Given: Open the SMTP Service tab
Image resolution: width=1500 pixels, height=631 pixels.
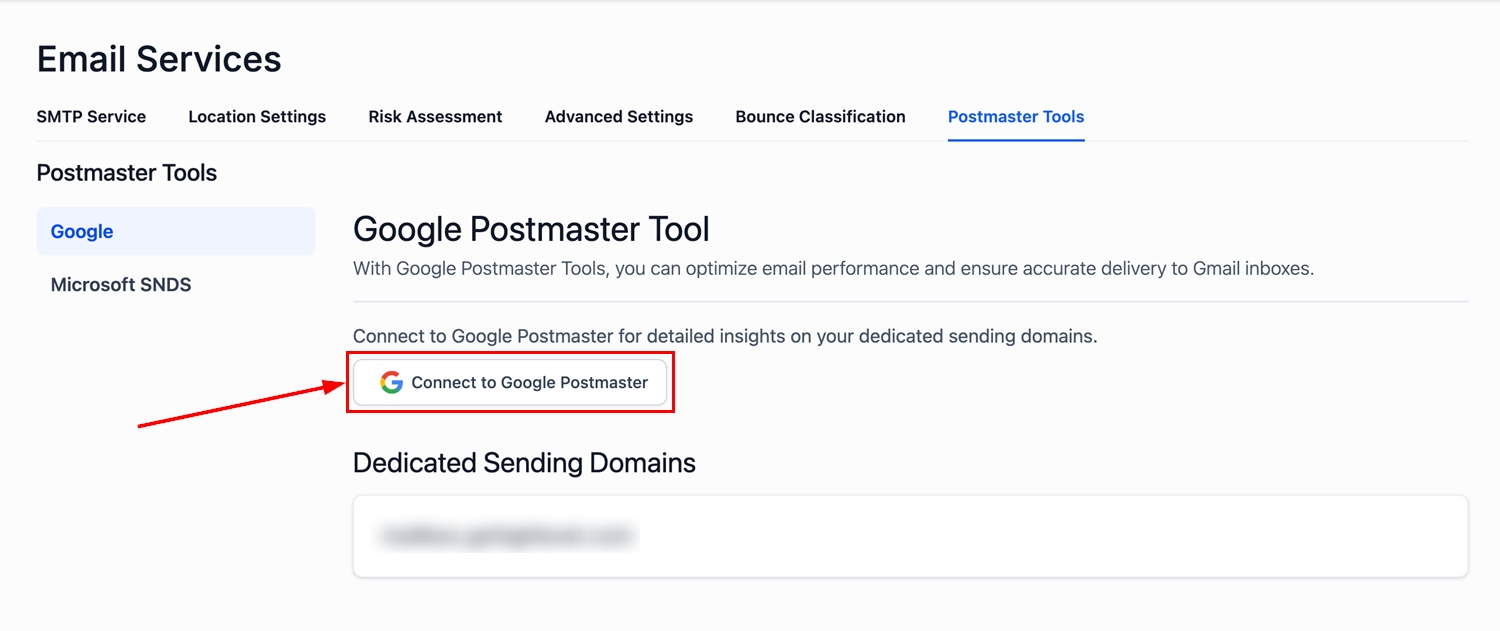Looking at the screenshot, I should click(91, 117).
